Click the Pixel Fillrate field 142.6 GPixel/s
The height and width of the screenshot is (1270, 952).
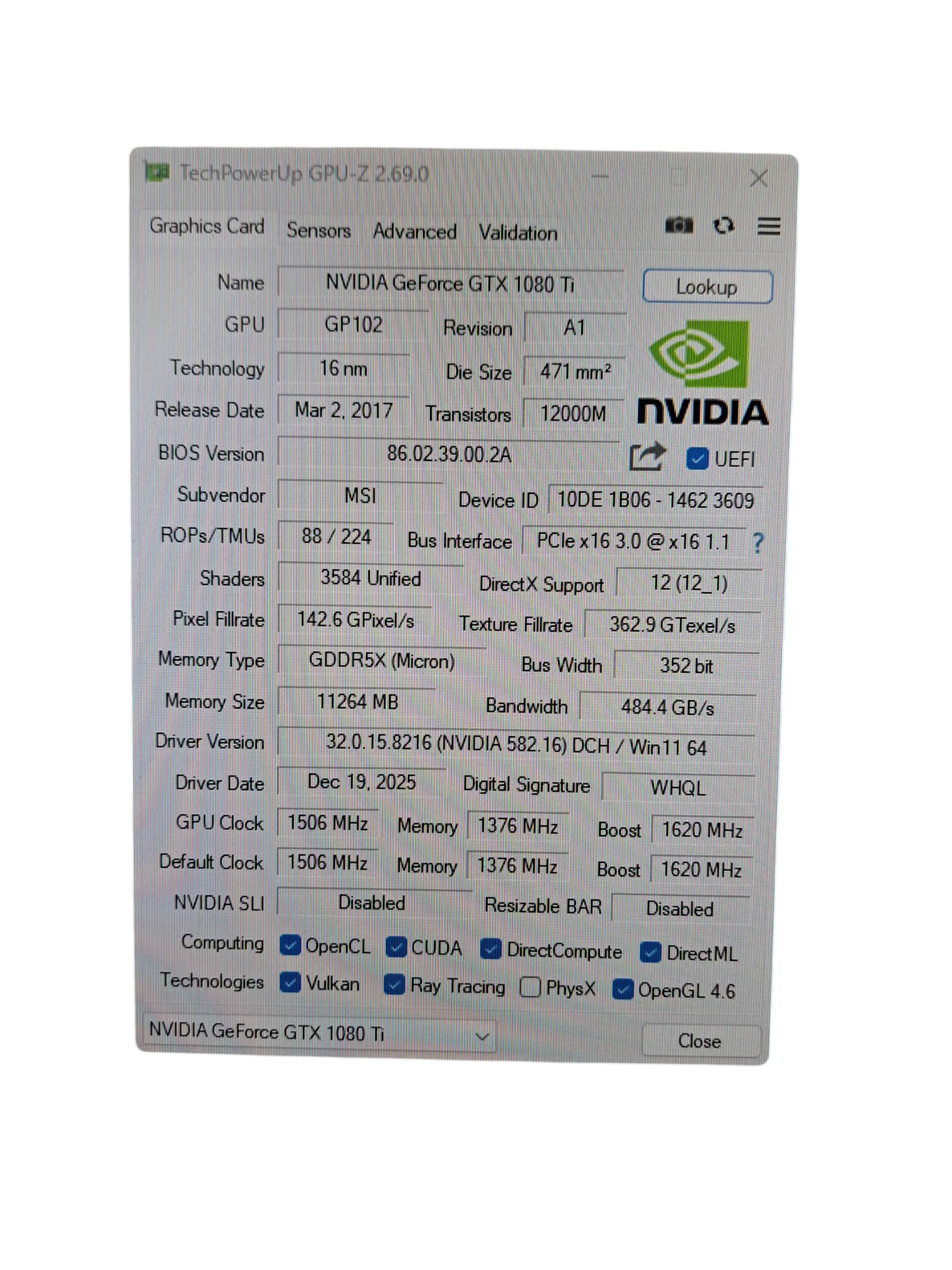point(355,619)
